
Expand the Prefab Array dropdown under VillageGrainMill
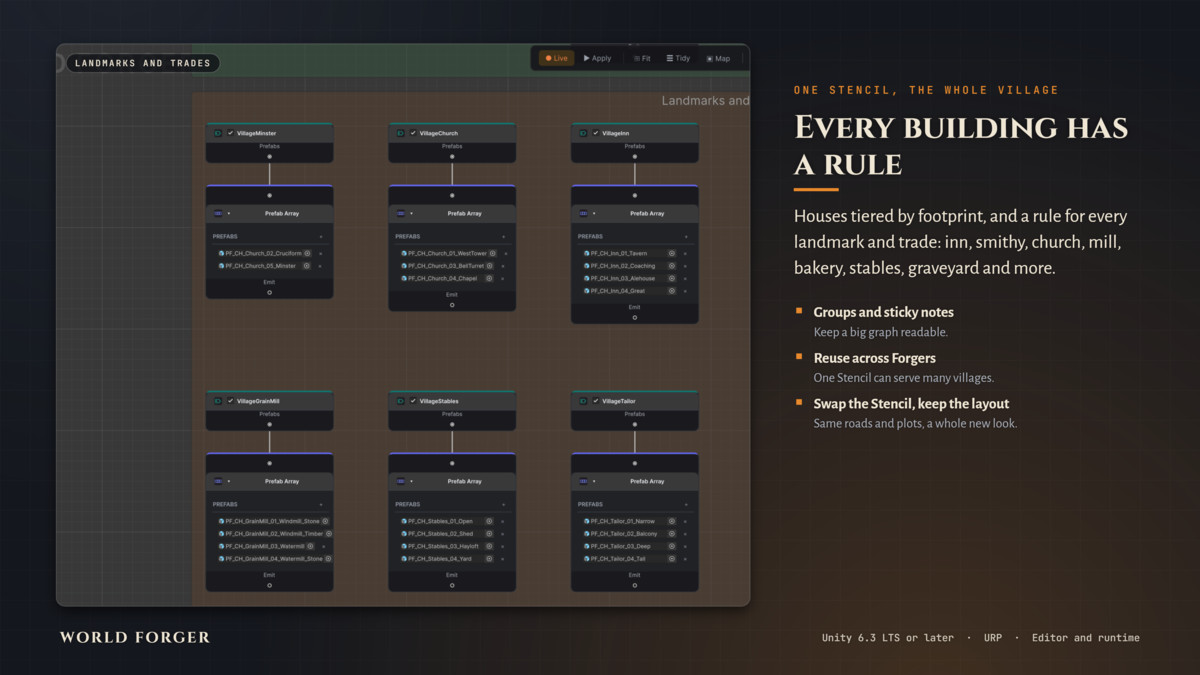point(229,481)
